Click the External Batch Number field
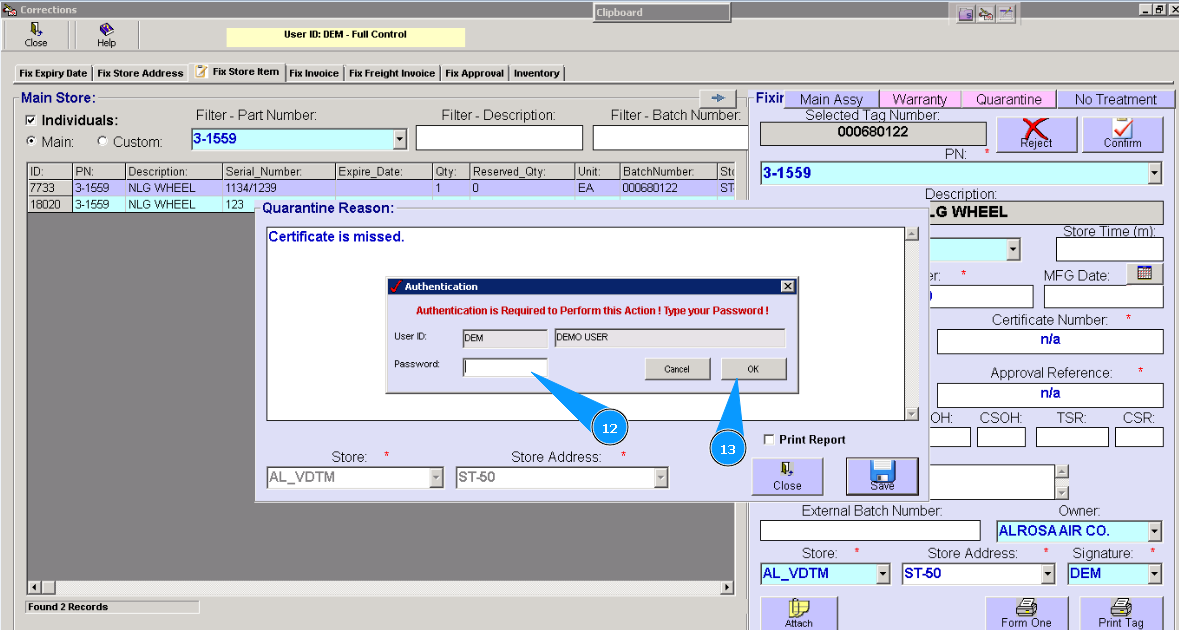Image resolution: width=1179 pixels, height=633 pixels. [x=870, y=530]
